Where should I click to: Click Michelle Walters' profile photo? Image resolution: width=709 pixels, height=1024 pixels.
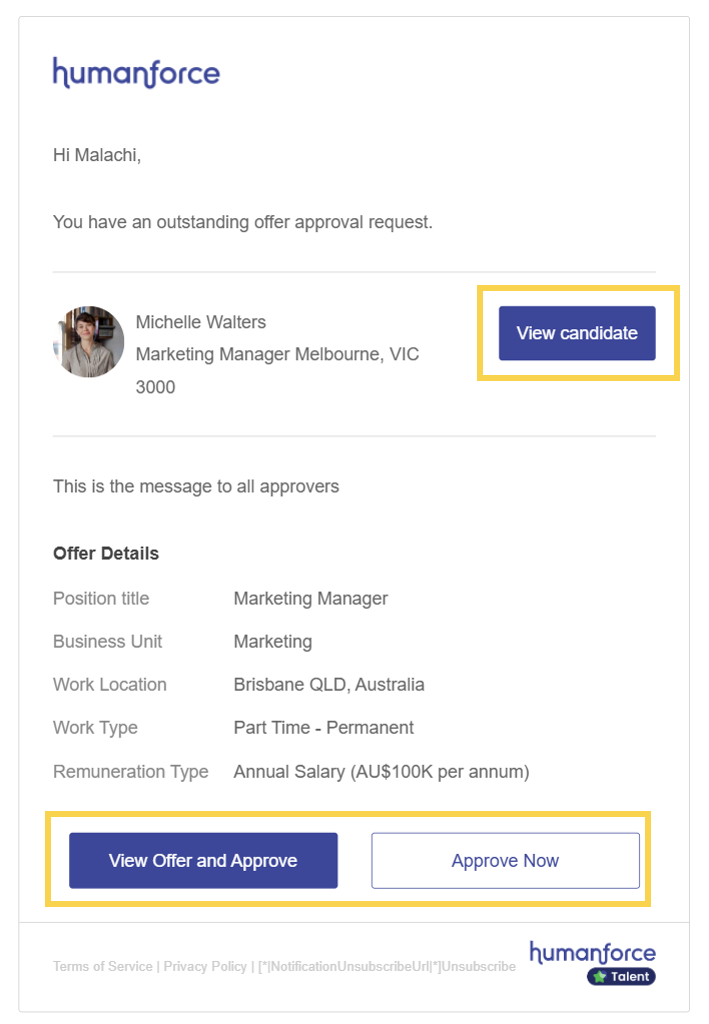(x=89, y=342)
